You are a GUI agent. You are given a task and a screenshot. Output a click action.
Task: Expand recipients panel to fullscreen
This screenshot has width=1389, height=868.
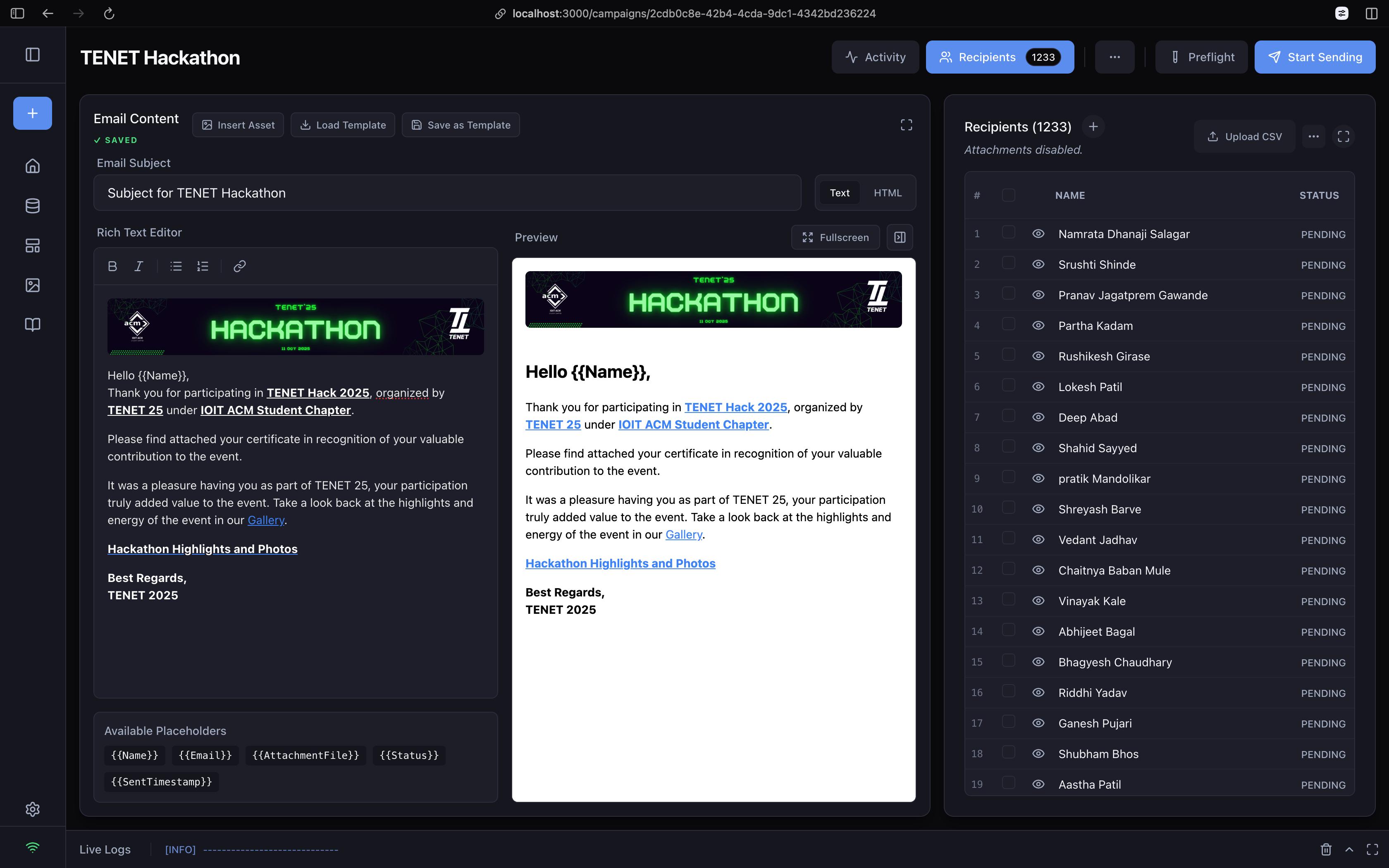(x=1344, y=137)
